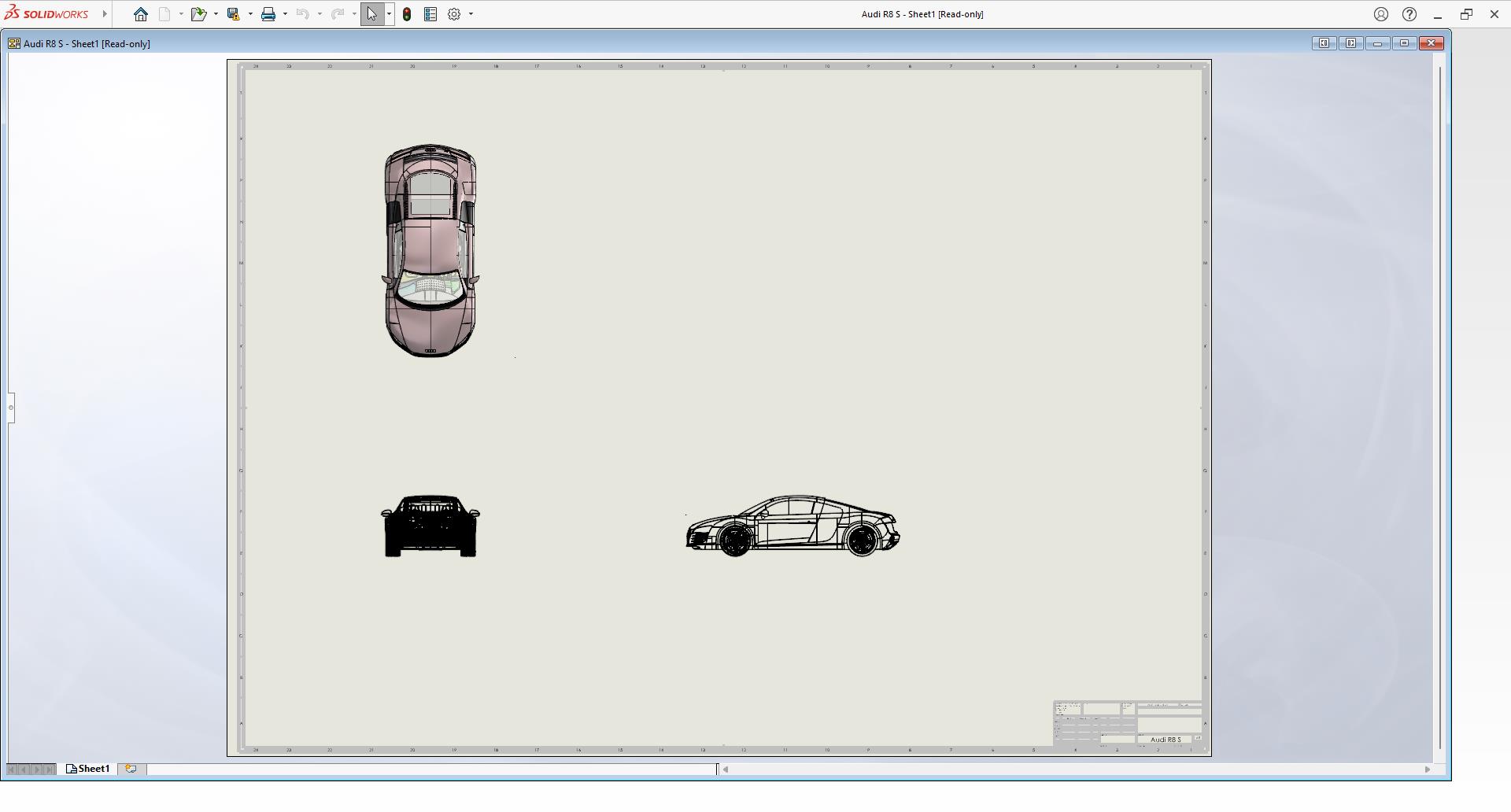Click the Home welcome icon

(x=141, y=14)
